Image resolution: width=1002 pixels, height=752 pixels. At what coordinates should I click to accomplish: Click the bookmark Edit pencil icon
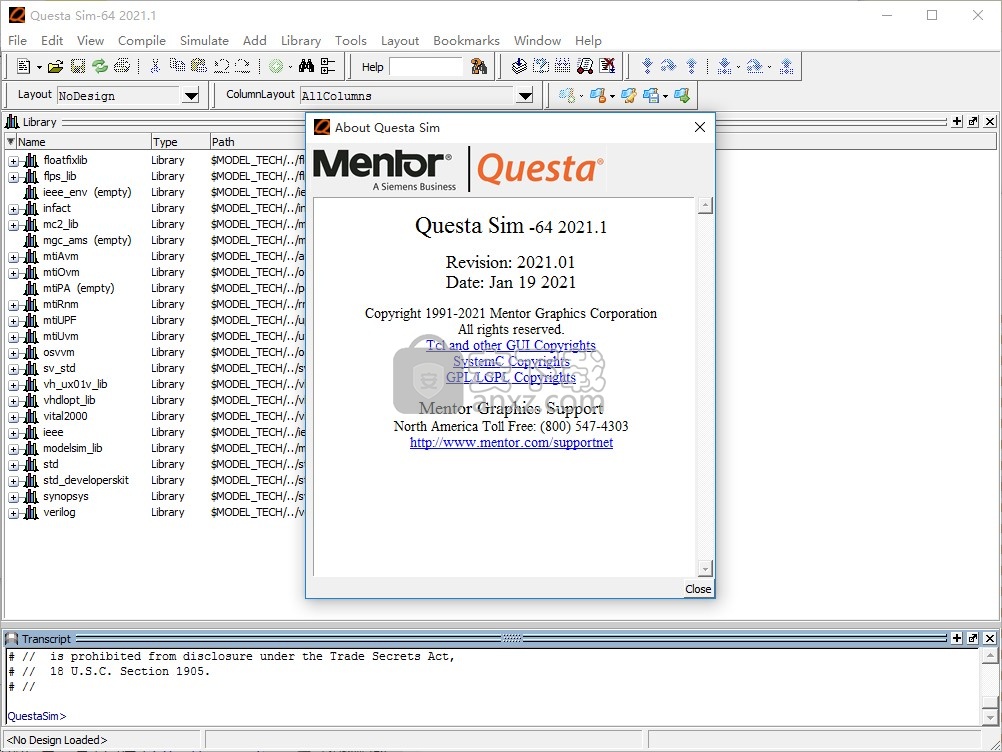pos(629,96)
